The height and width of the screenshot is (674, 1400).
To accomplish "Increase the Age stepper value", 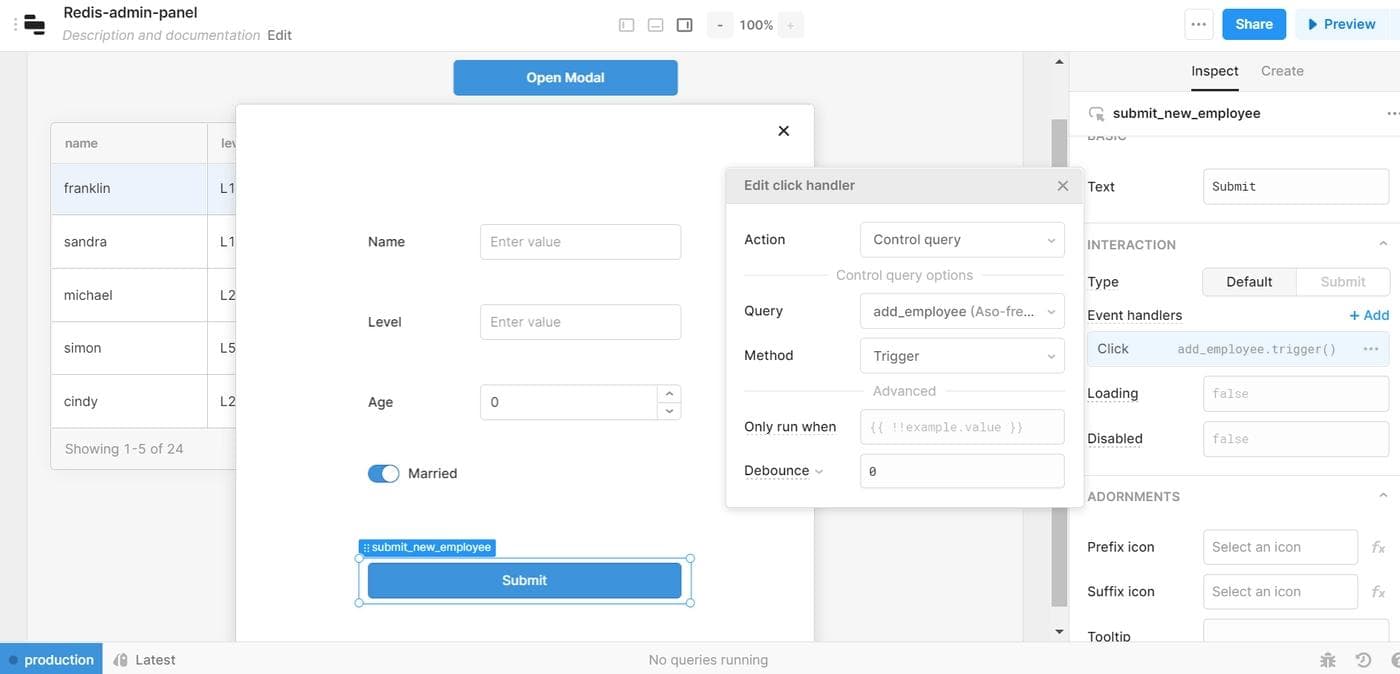I will pyautogui.click(x=670, y=394).
